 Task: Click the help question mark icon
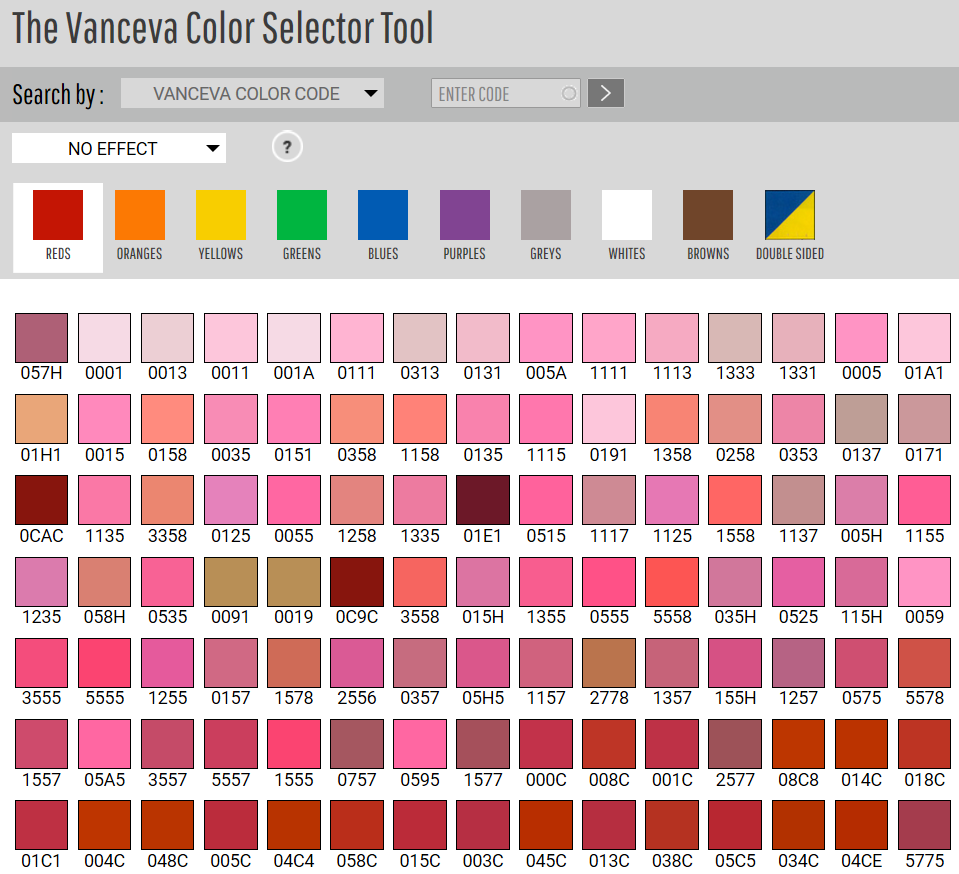287,147
